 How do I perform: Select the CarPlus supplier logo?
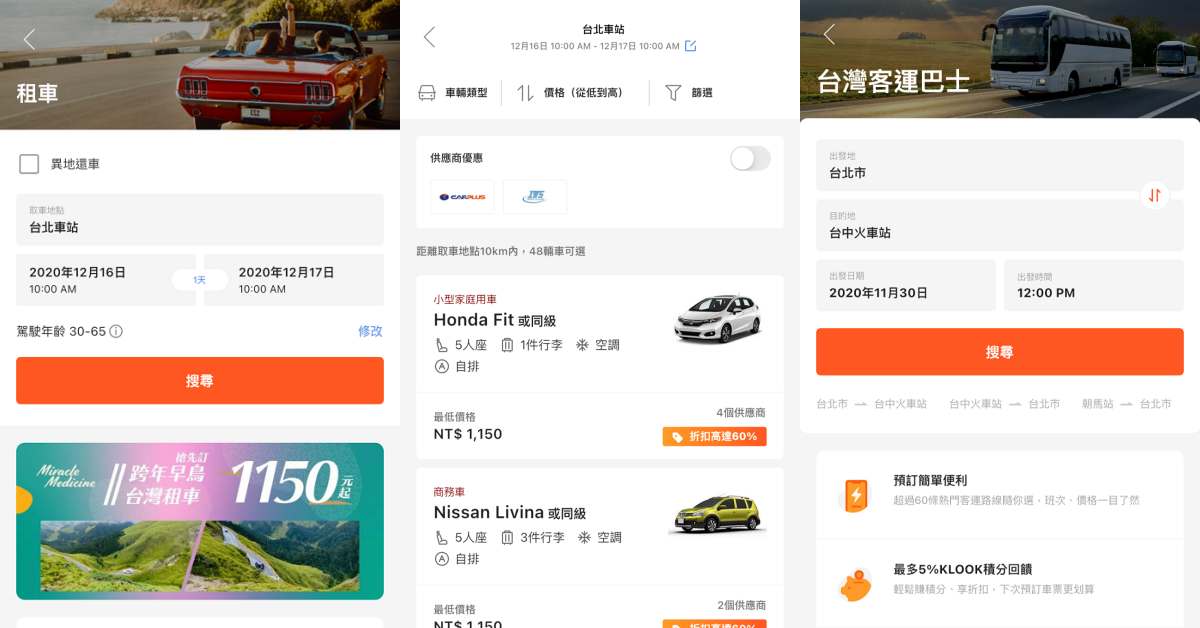[x=462, y=197]
